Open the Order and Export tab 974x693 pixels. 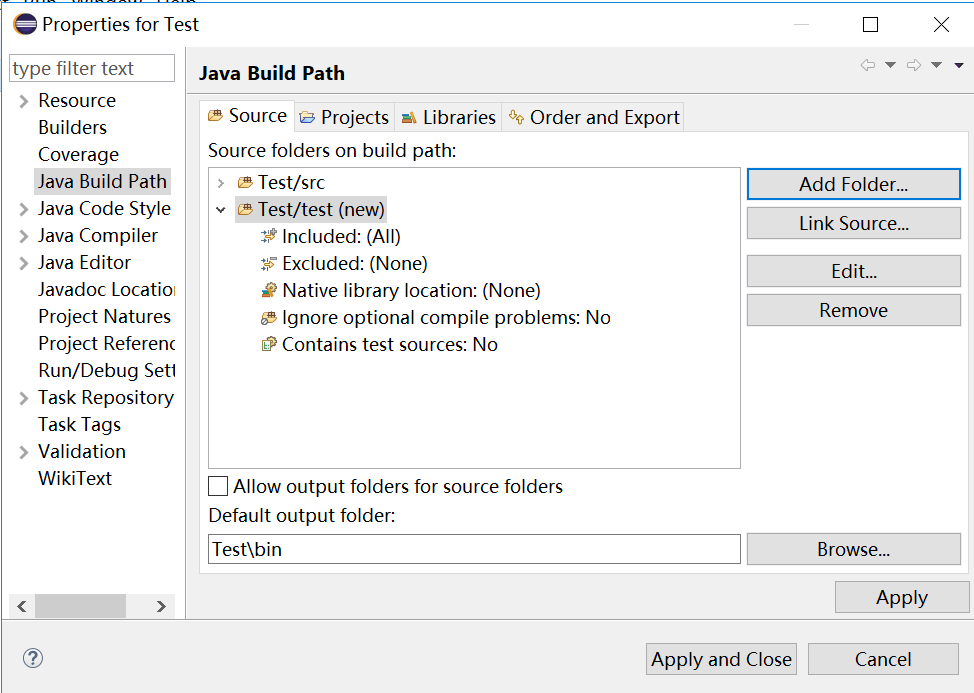(594, 117)
